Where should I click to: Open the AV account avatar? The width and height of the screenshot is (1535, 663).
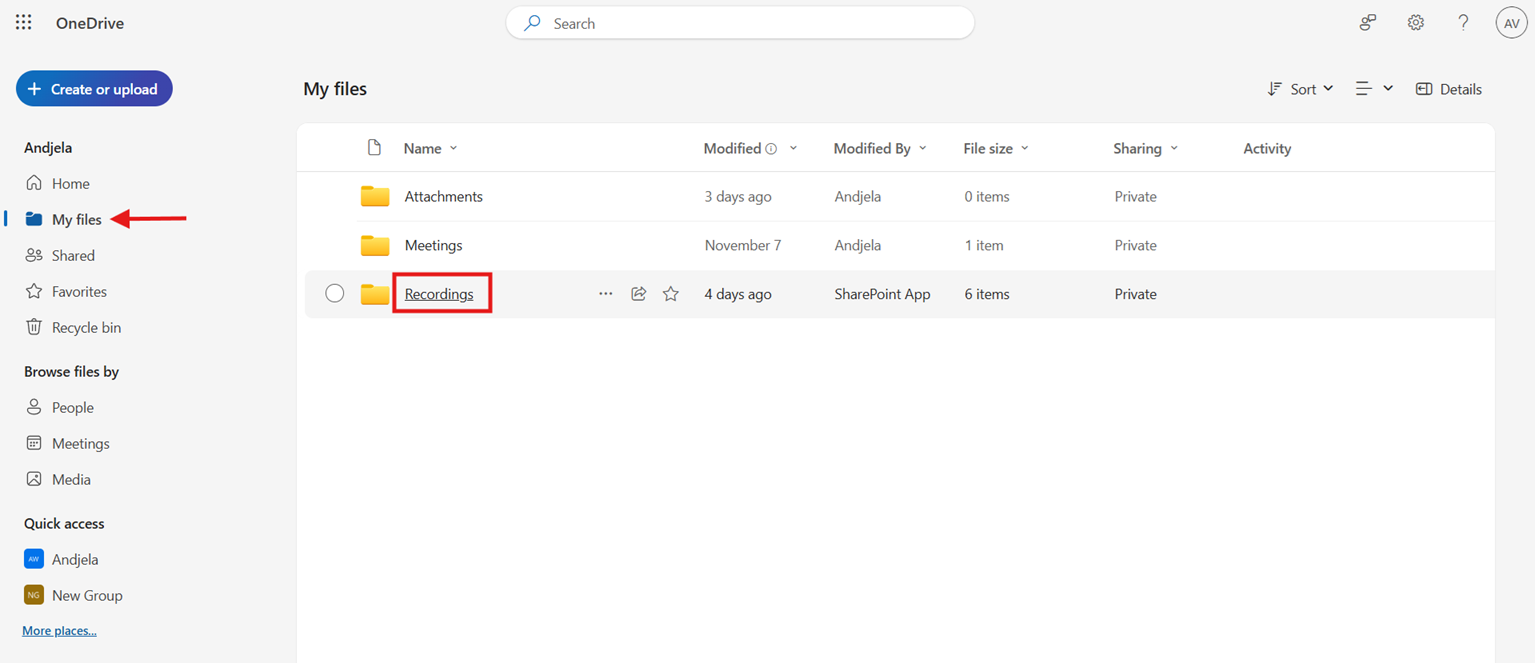coord(1510,23)
